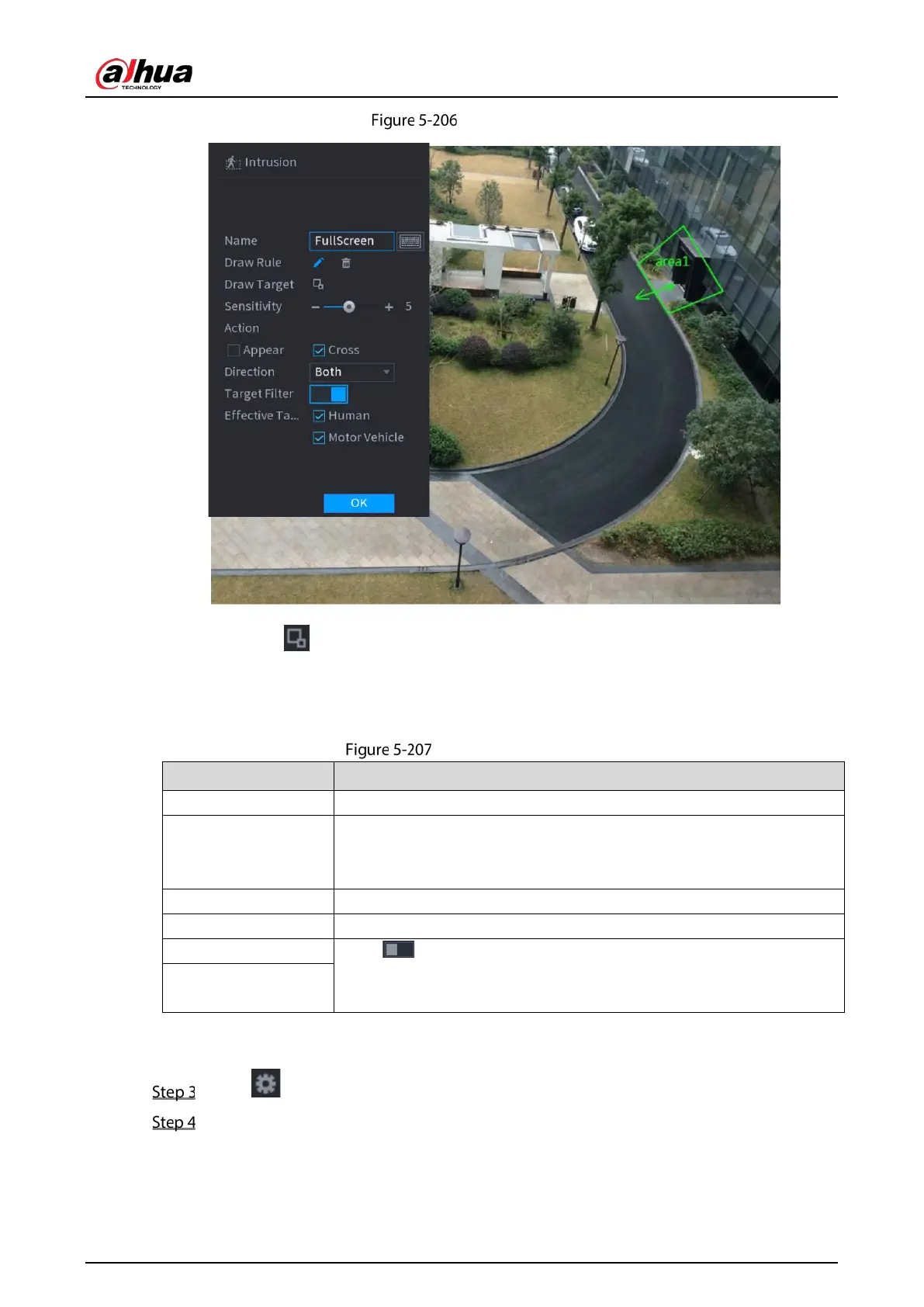Uncheck the Human target checkbox

coord(319,416)
